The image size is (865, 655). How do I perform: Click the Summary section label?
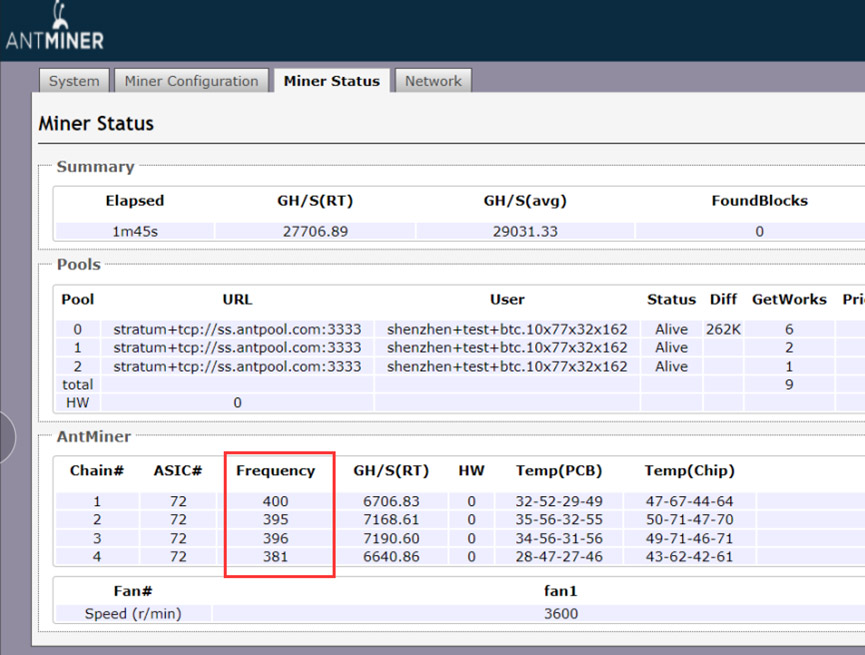tap(95, 166)
